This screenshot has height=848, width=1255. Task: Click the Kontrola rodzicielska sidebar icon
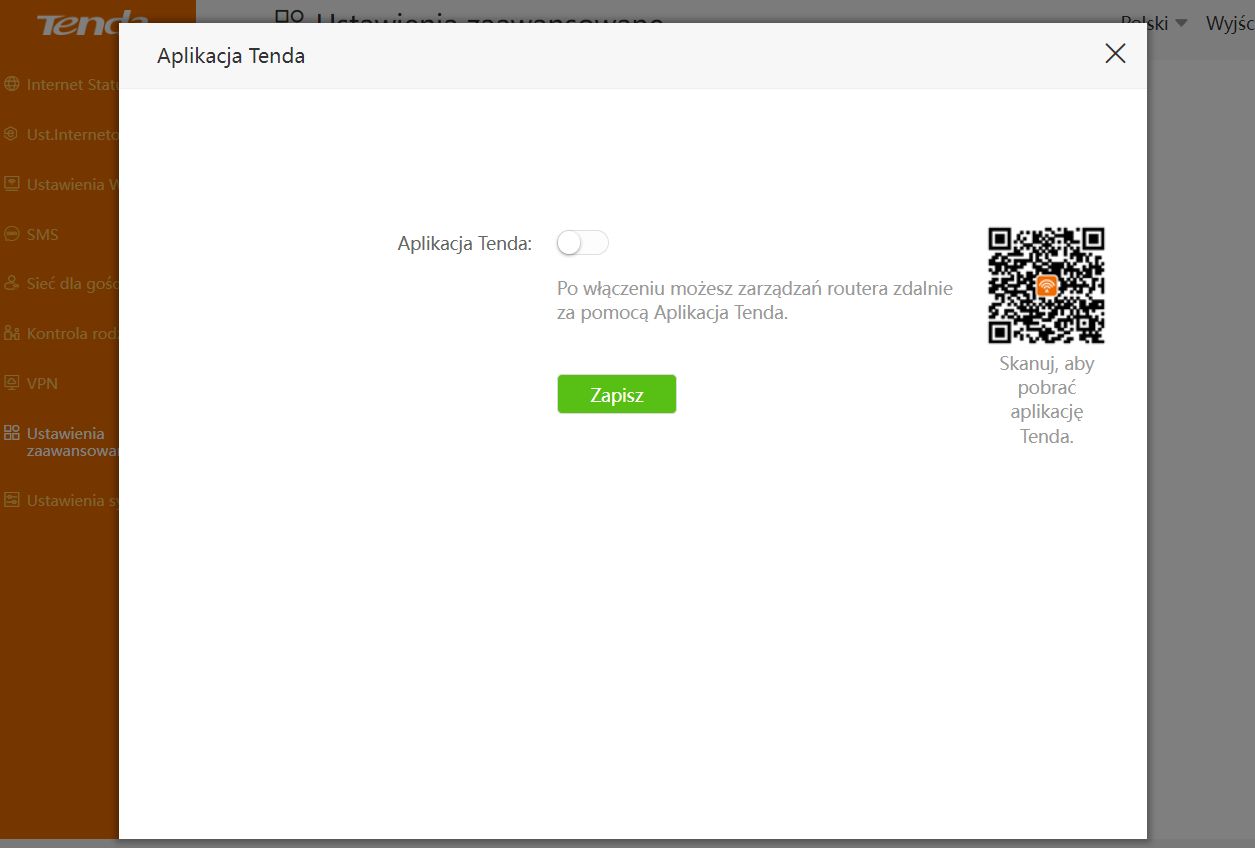(12, 333)
